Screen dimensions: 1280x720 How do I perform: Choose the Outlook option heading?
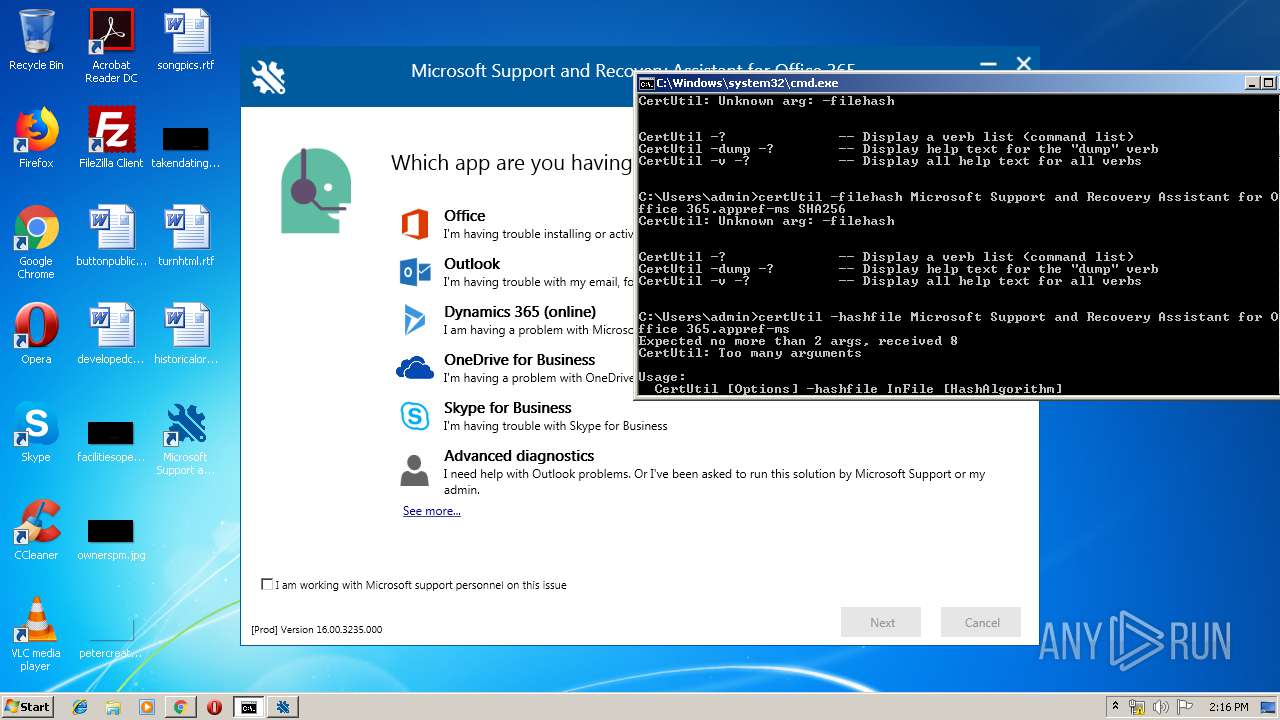tap(472, 263)
